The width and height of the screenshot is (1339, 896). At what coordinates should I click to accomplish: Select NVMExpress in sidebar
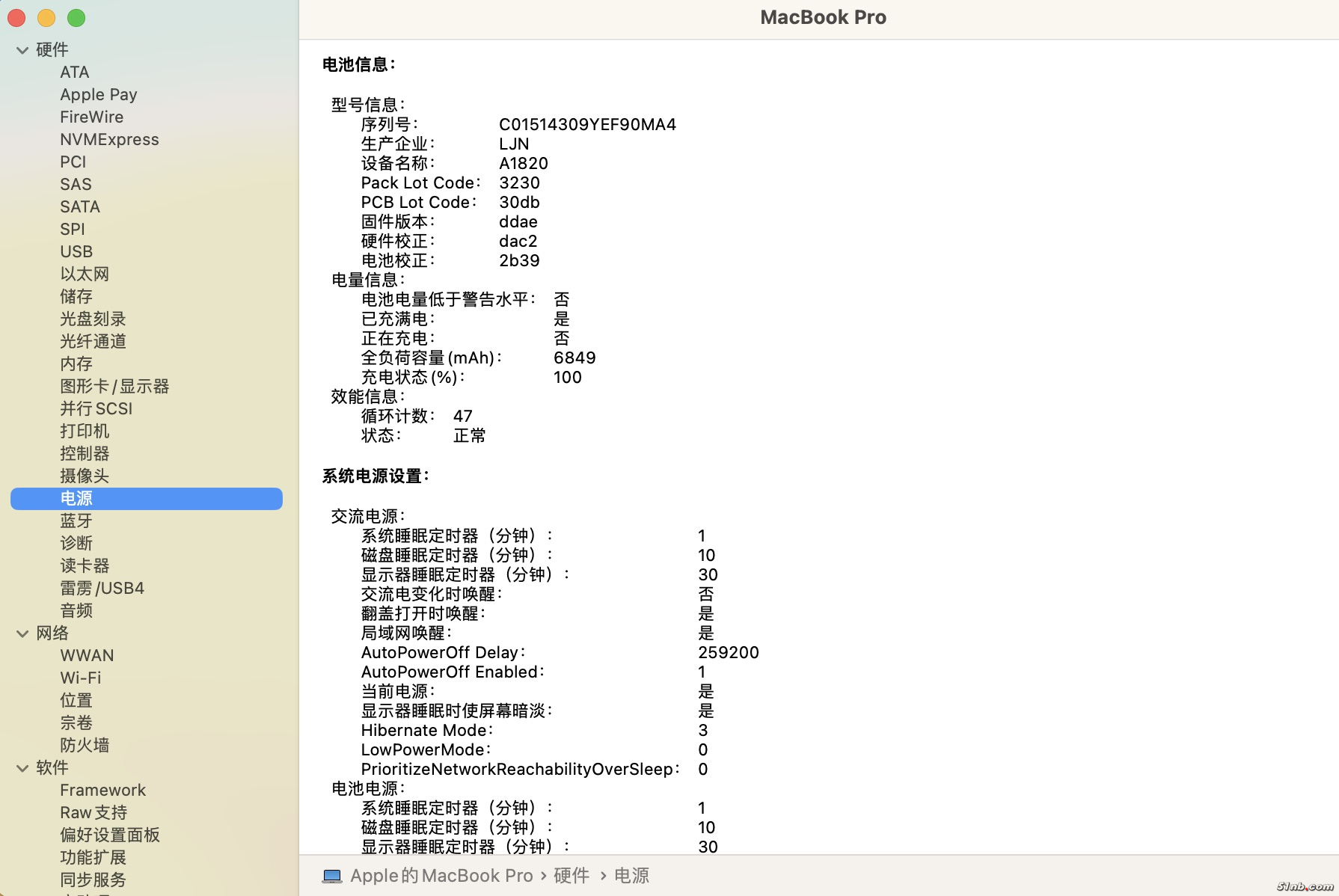tap(109, 139)
